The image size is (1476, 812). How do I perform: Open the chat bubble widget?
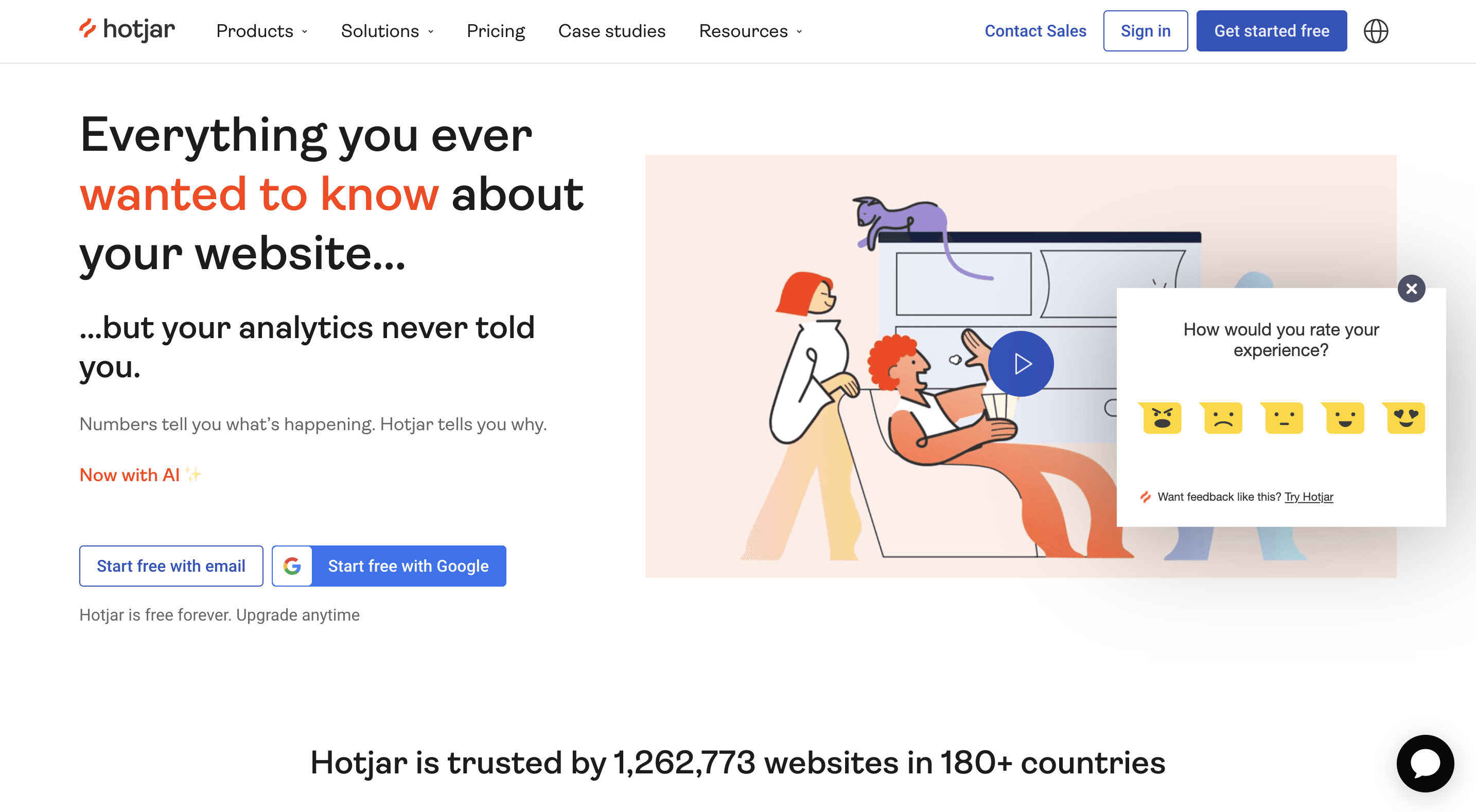pos(1425,763)
